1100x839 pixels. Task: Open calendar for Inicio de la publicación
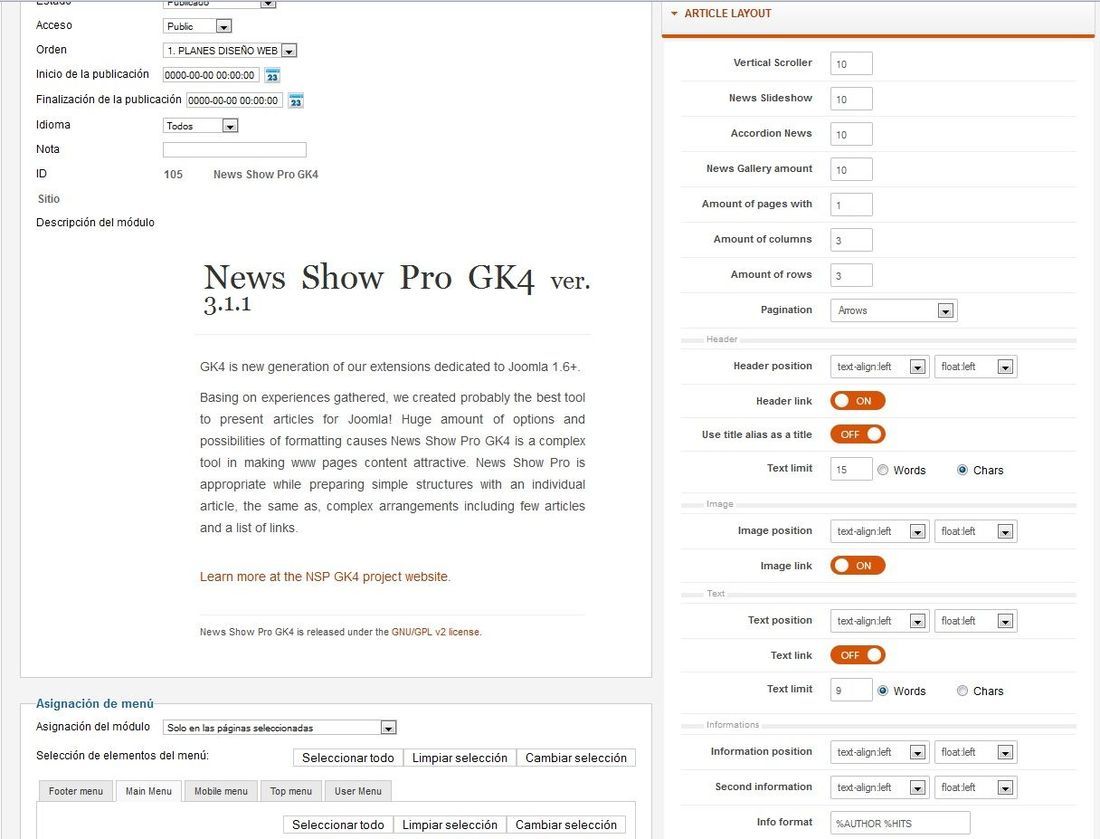click(x=272, y=75)
